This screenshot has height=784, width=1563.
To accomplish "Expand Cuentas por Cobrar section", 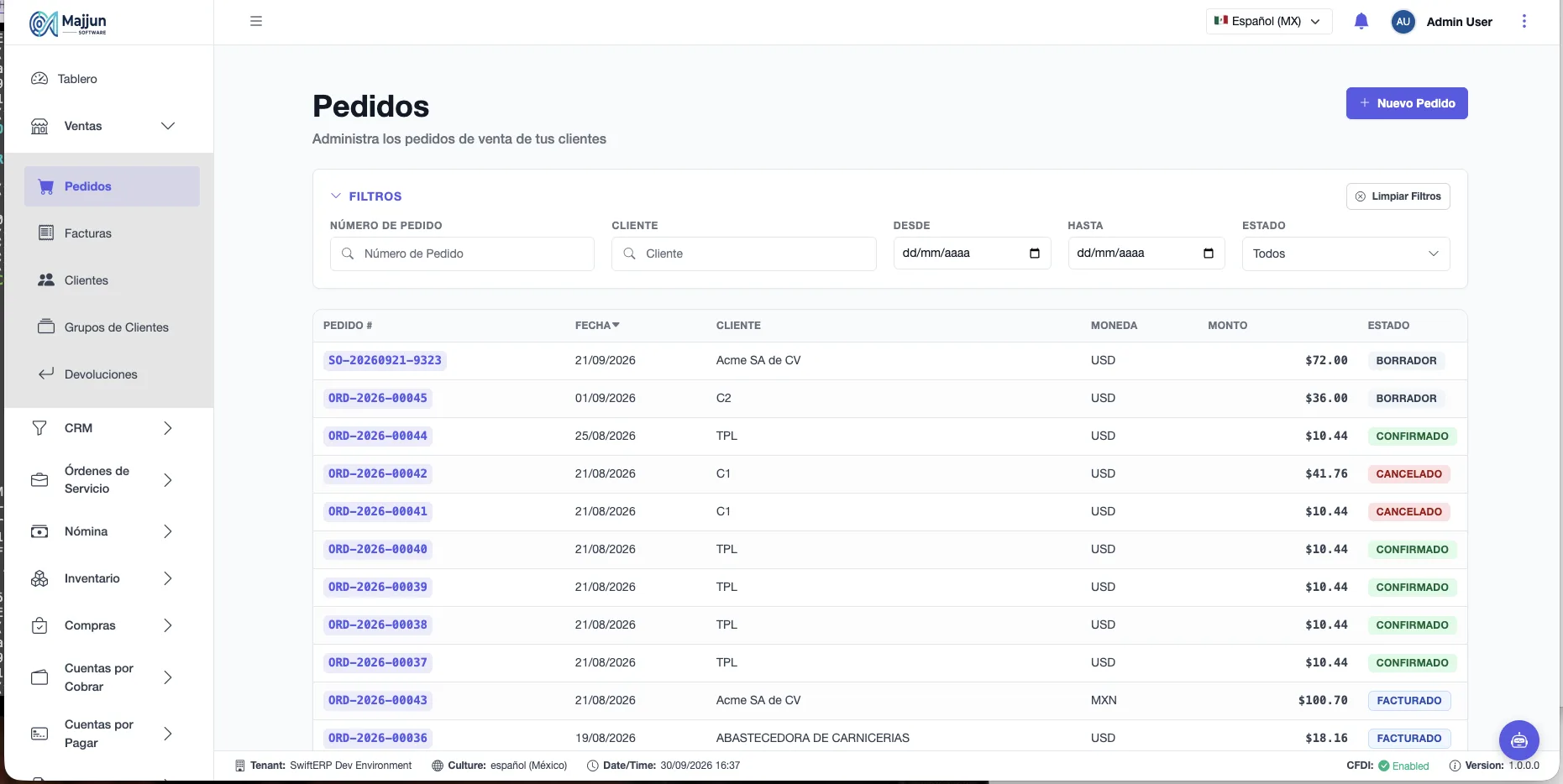I will (x=168, y=677).
